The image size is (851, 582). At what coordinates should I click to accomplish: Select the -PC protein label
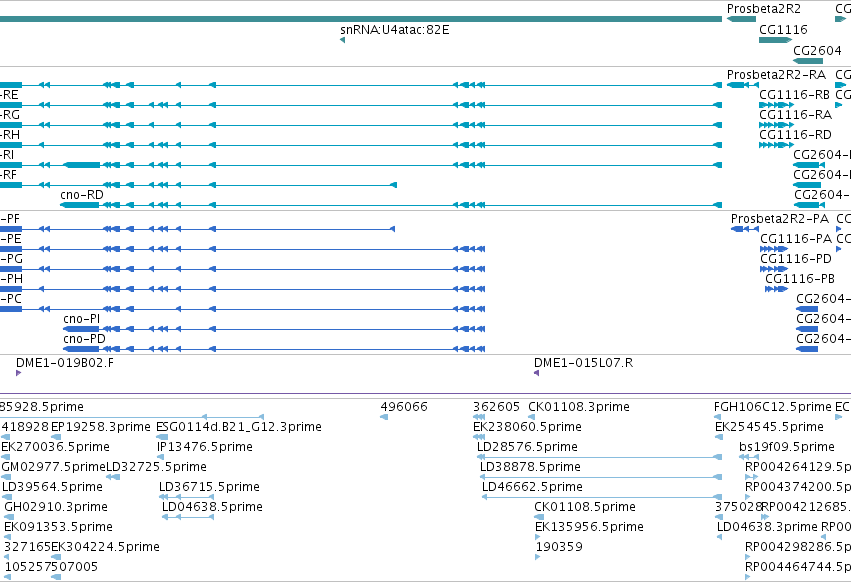click(10, 299)
